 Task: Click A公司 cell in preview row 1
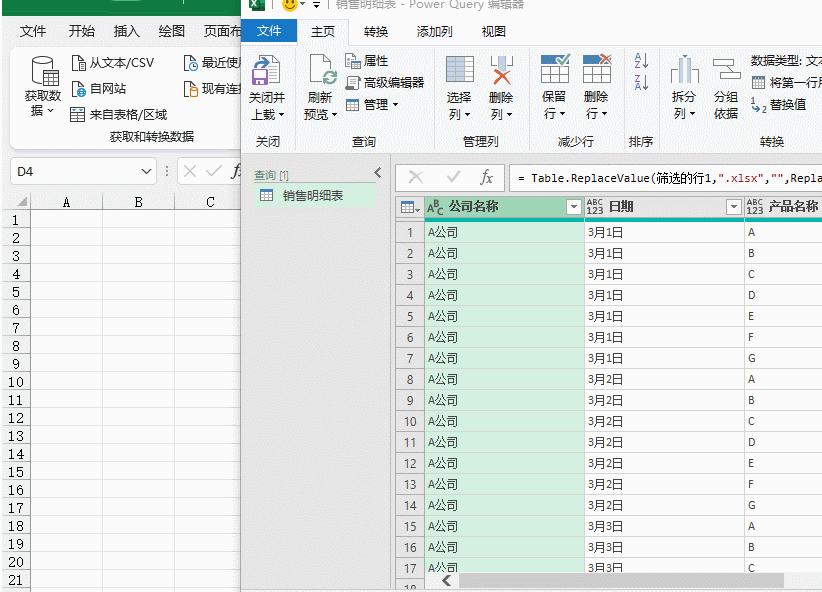(x=504, y=232)
